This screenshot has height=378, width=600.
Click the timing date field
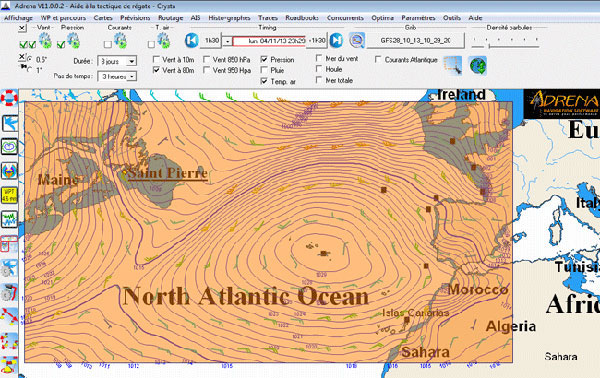click(x=269, y=41)
